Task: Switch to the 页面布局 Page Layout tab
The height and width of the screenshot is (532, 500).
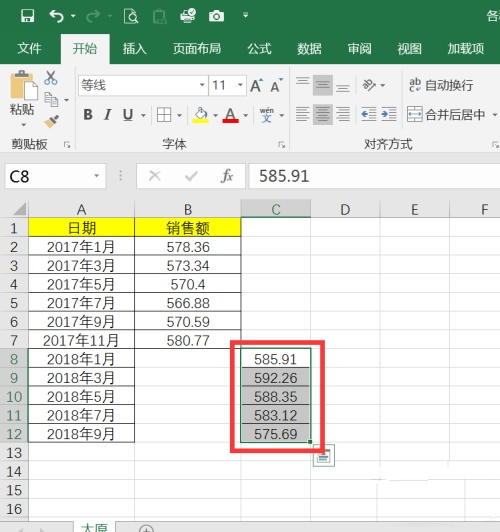Action: [197, 49]
